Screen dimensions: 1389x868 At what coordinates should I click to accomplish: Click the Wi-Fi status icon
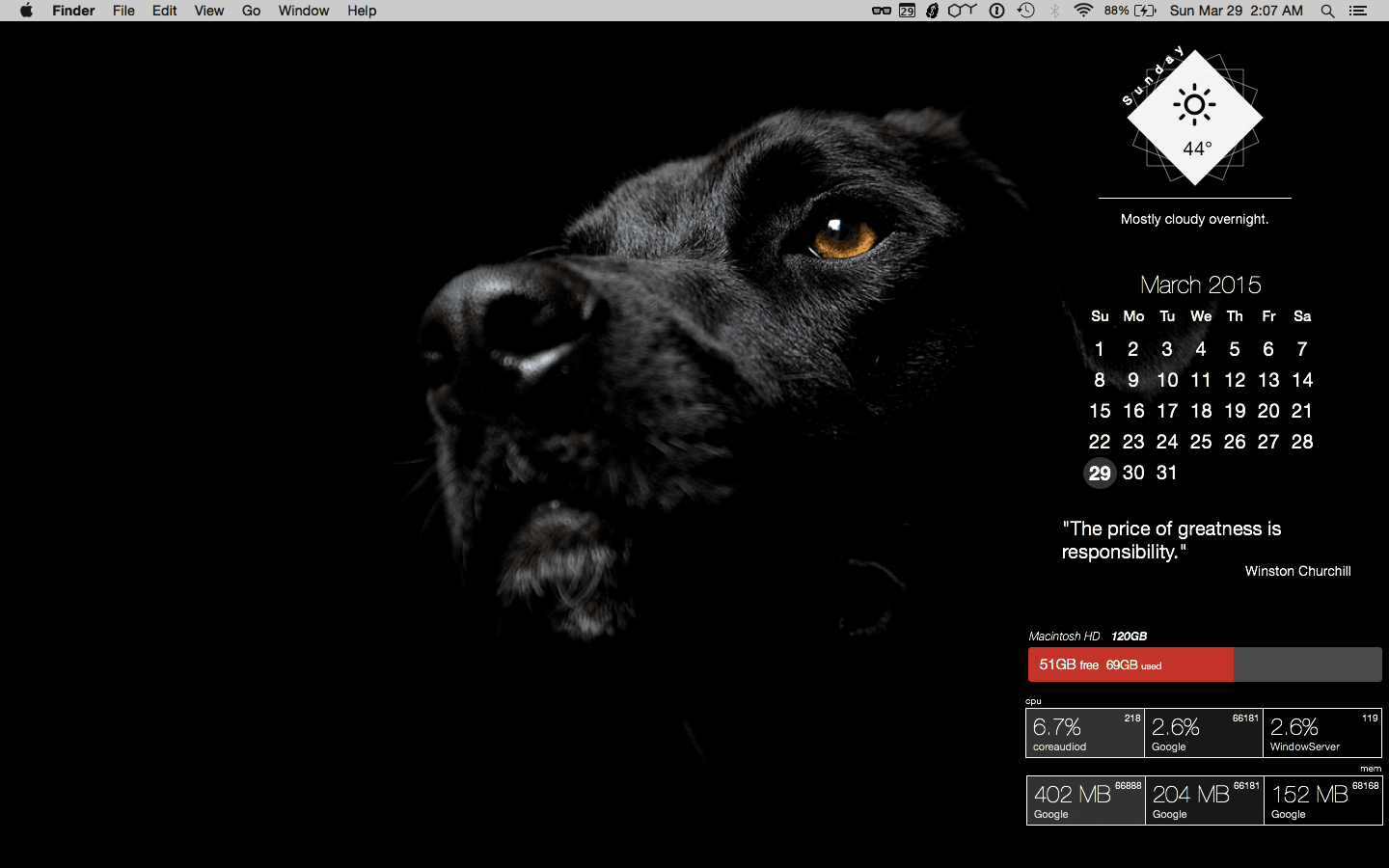coord(1083,11)
